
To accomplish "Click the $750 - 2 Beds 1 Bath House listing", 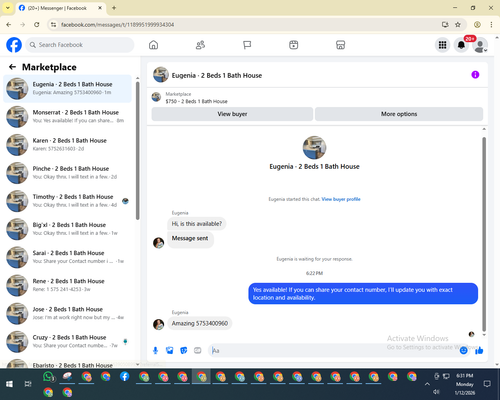I will point(196,101).
